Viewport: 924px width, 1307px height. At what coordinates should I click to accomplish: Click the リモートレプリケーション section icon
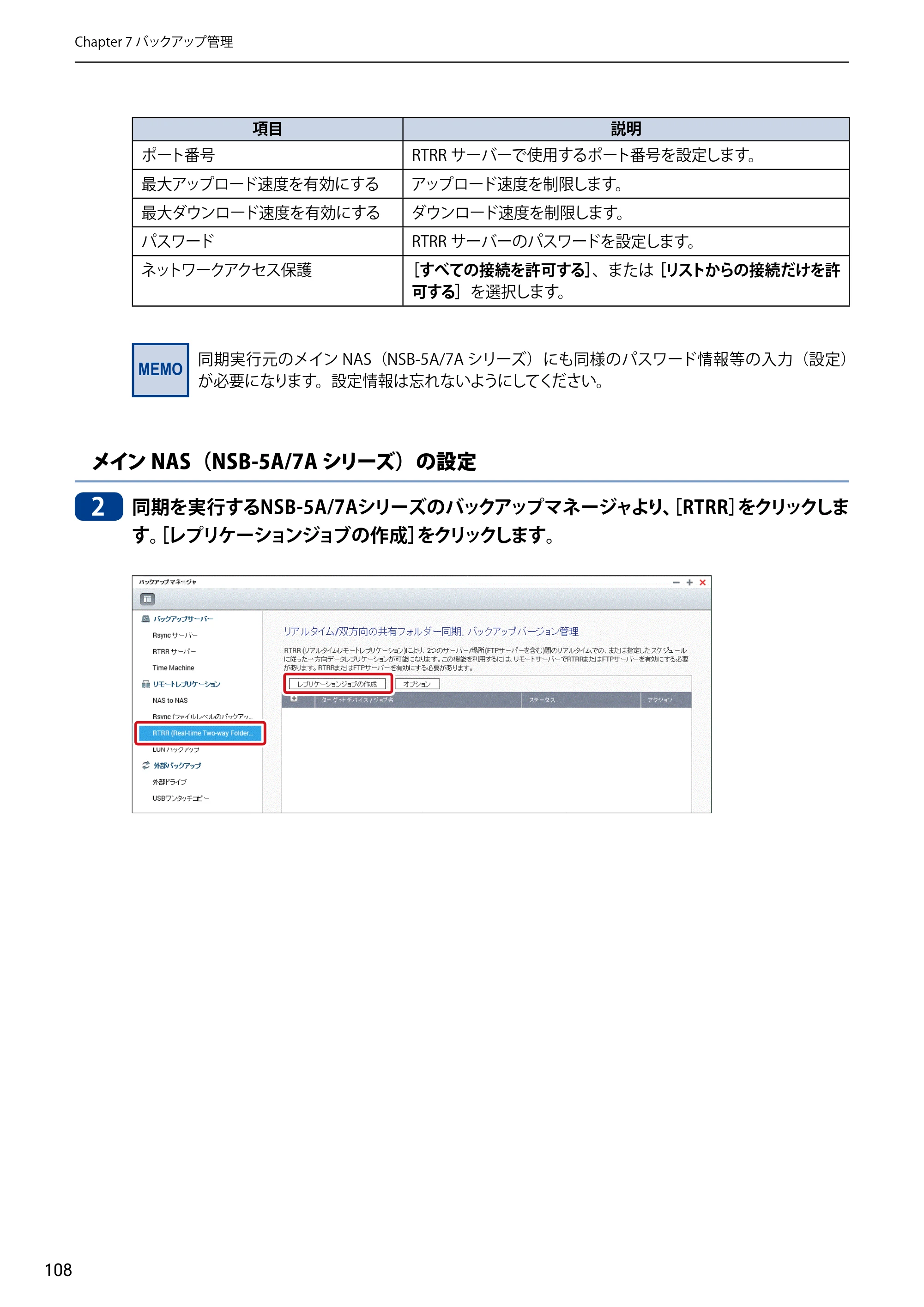tap(145, 684)
